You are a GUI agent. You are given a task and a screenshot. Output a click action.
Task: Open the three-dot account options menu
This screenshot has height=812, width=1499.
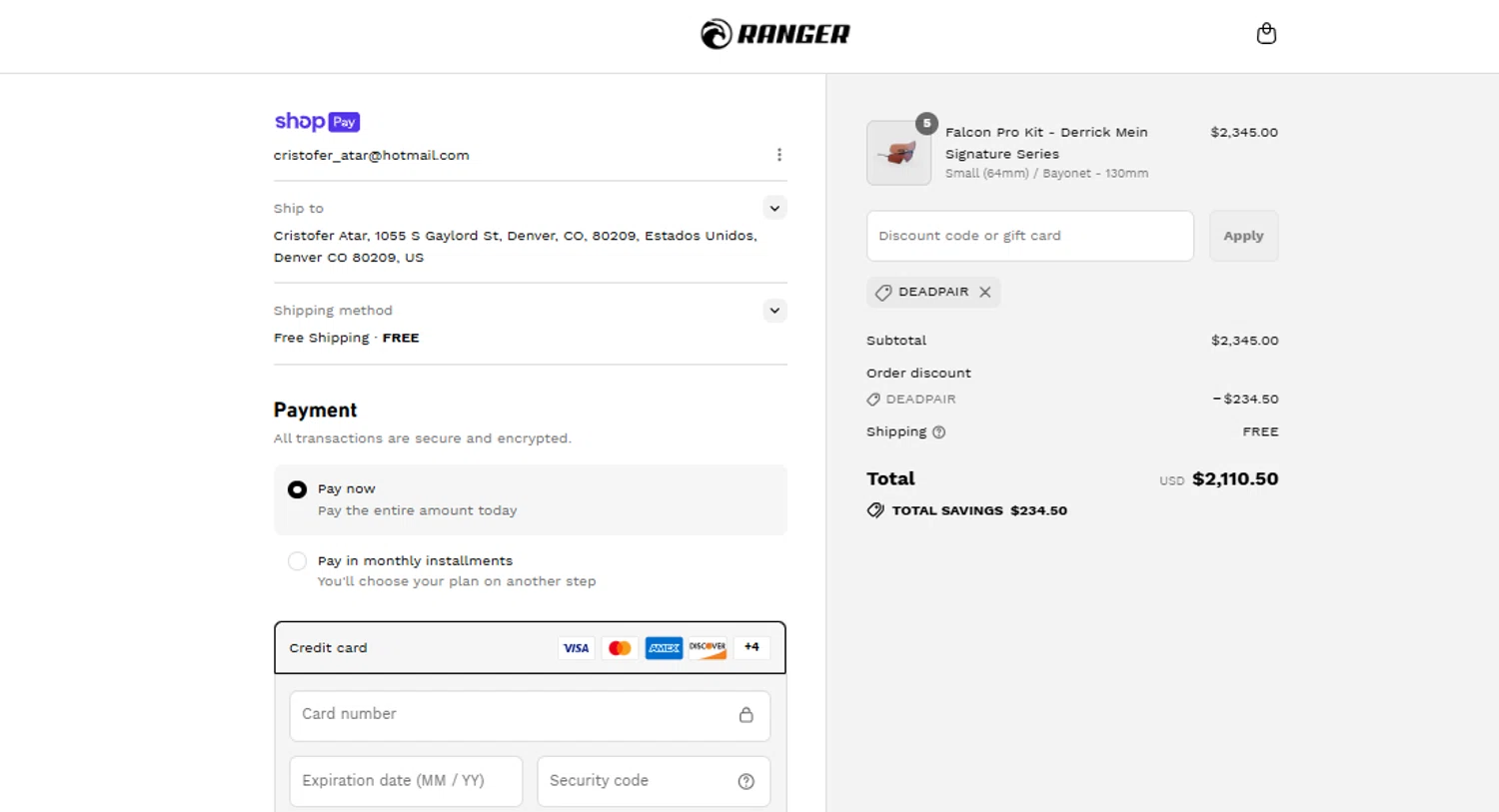coord(778,155)
